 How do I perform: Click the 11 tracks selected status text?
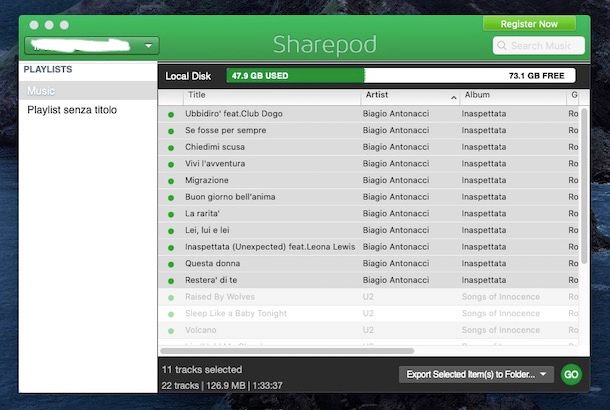[x=202, y=370]
